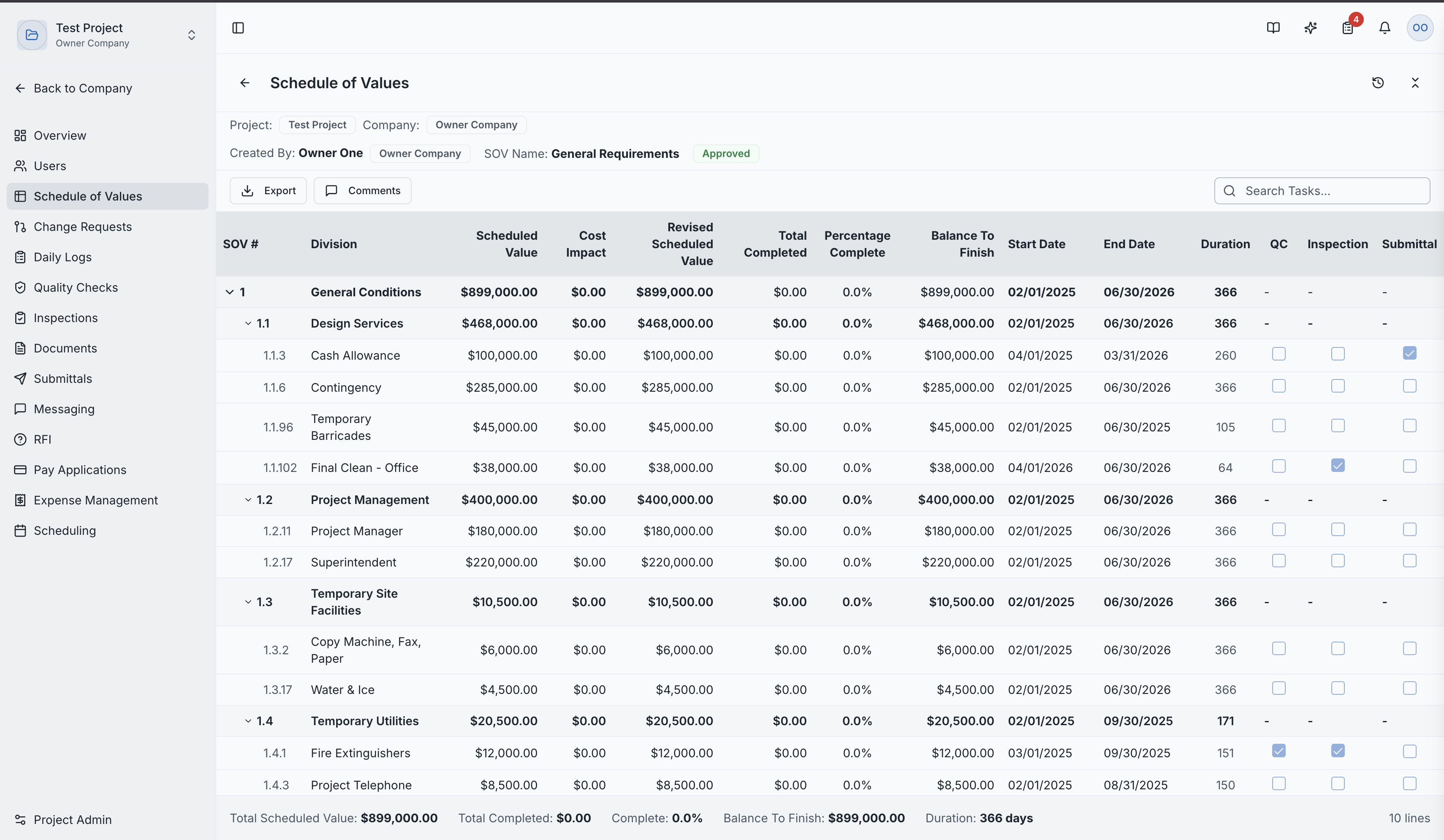Collapse the 1.2 Project Management group
This screenshot has height=840, width=1444.
tap(247, 500)
